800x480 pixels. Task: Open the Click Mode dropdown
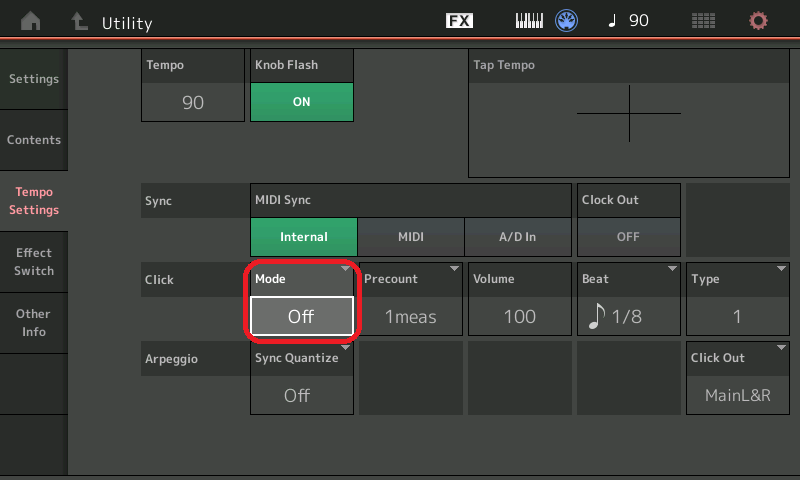(x=301, y=316)
